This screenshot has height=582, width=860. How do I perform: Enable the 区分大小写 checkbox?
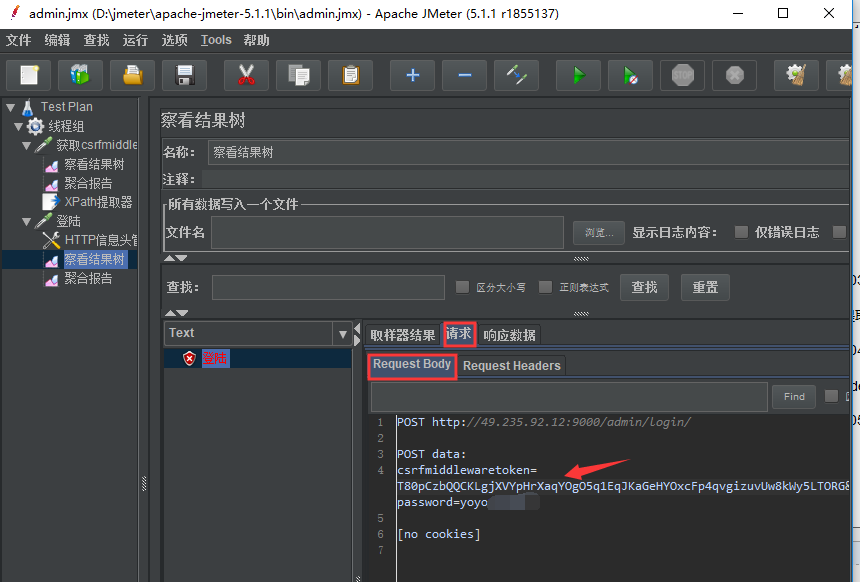[x=463, y=287]
